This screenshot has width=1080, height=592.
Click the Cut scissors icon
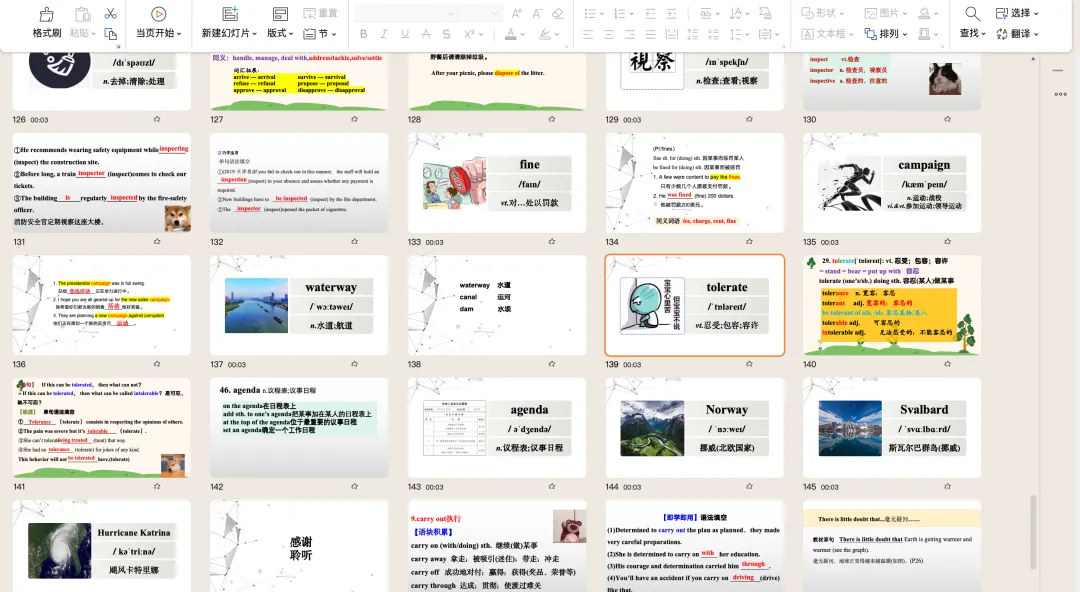110,14
